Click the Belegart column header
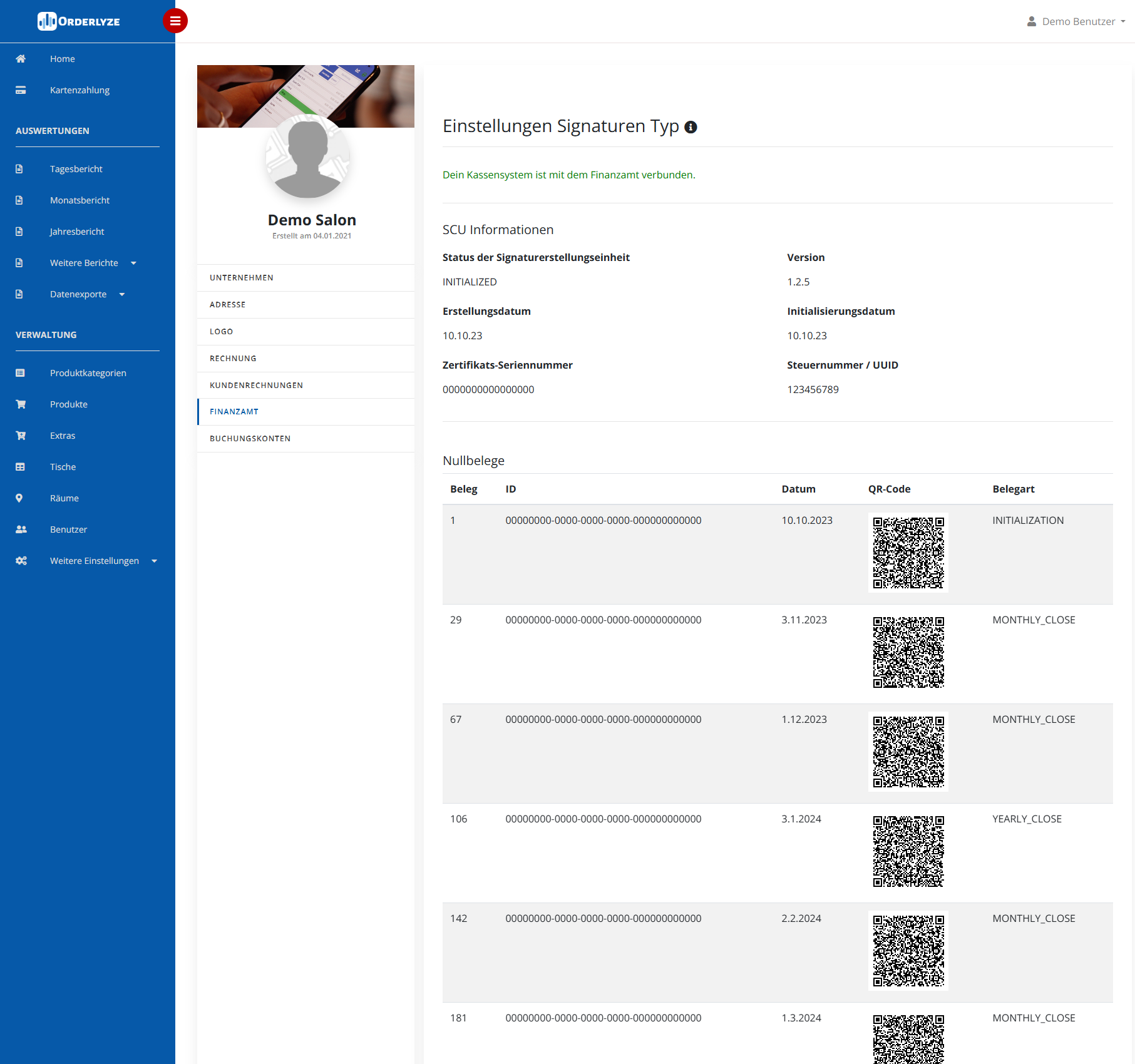This screenshot has height=1064, width=1135. (1013, 489)
